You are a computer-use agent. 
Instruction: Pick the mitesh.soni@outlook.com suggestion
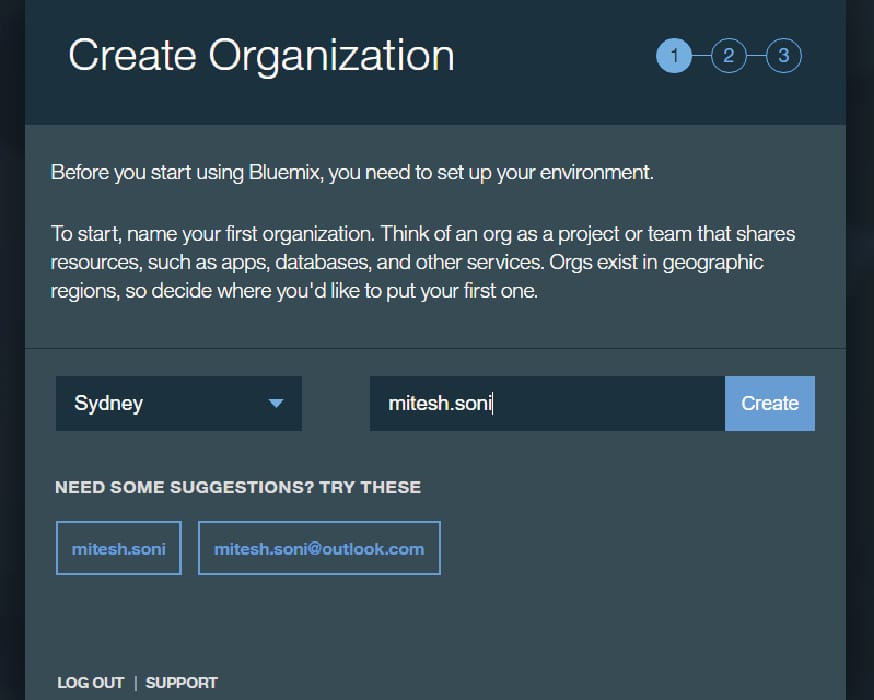coord(319,548)
